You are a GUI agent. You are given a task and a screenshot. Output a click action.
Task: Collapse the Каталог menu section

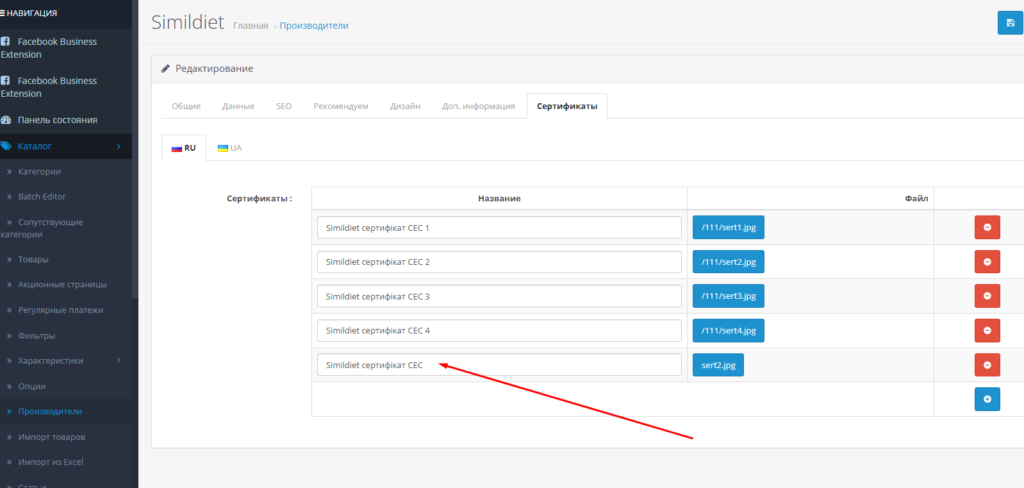[118, 147]
